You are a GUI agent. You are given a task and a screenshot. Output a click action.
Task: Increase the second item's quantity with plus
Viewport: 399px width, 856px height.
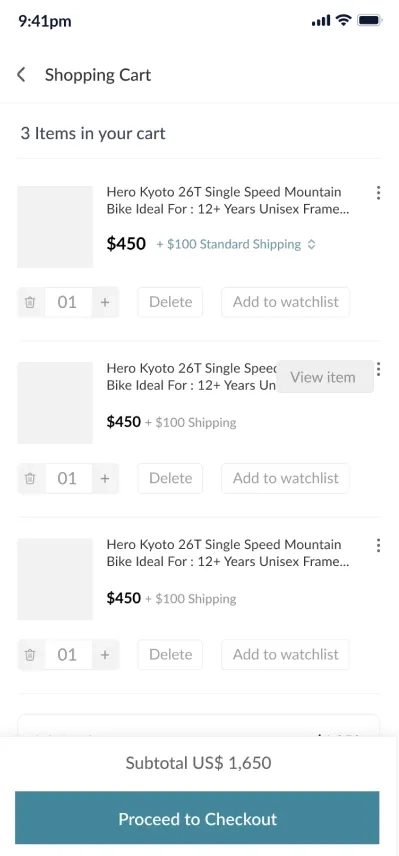[105, 478]
